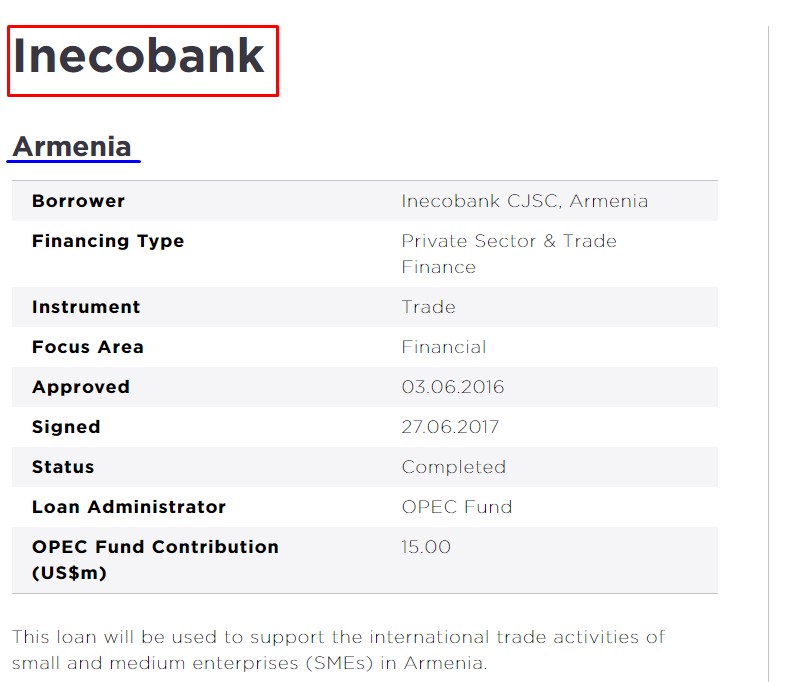Click the signed date 27.06.2017

(450, 427)
